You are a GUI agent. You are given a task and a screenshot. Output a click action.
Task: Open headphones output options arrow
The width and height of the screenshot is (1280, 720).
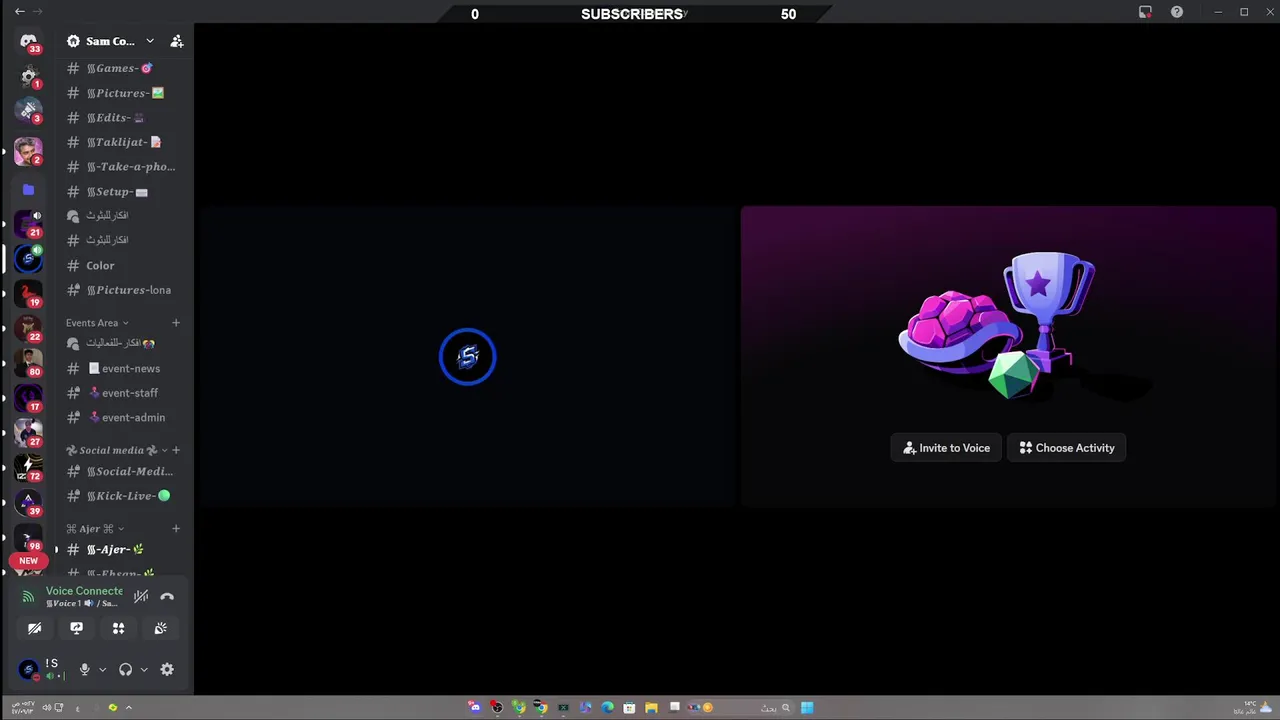[x=144, y=670]
